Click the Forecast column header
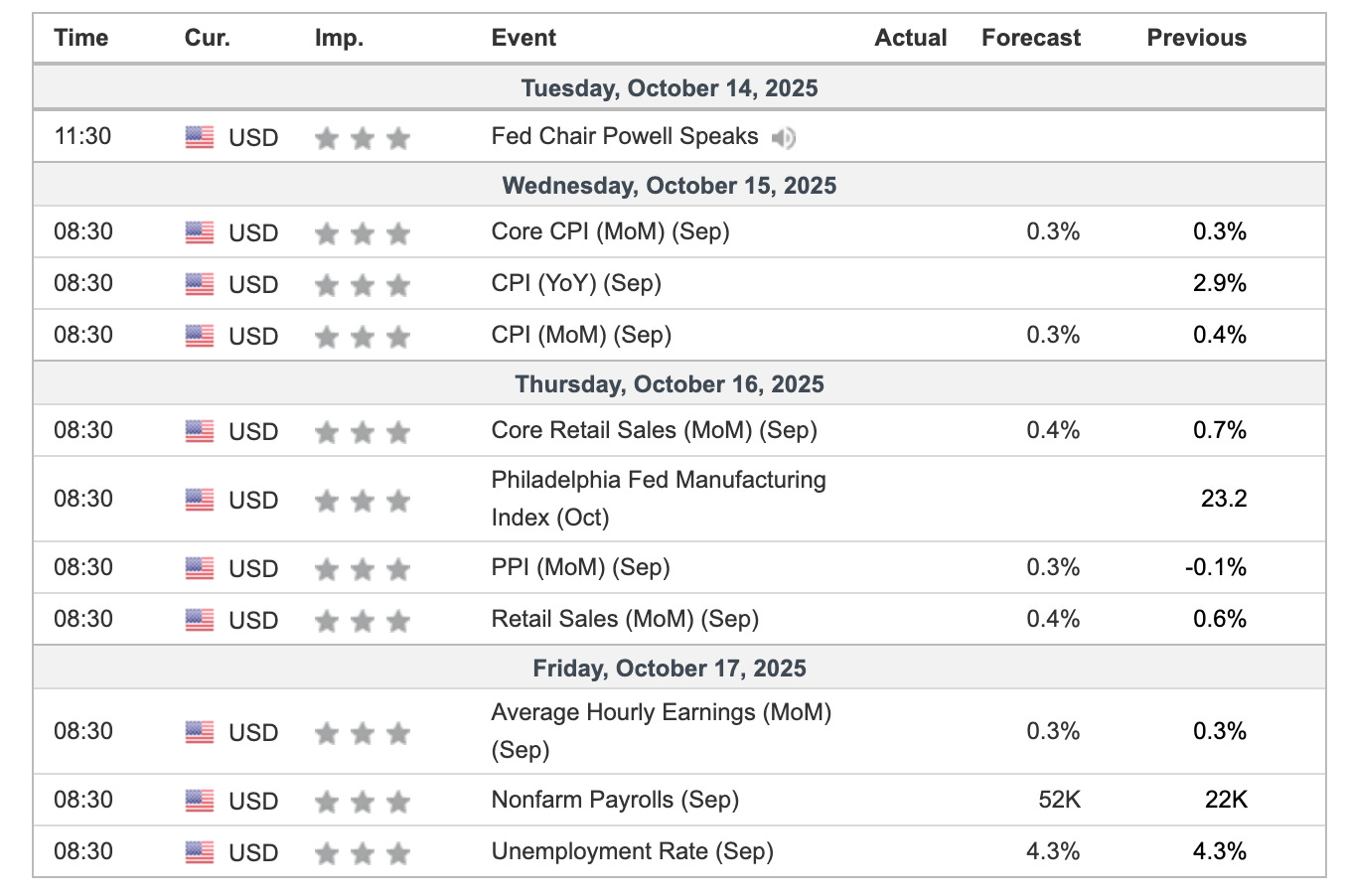 click(1031, 38)
